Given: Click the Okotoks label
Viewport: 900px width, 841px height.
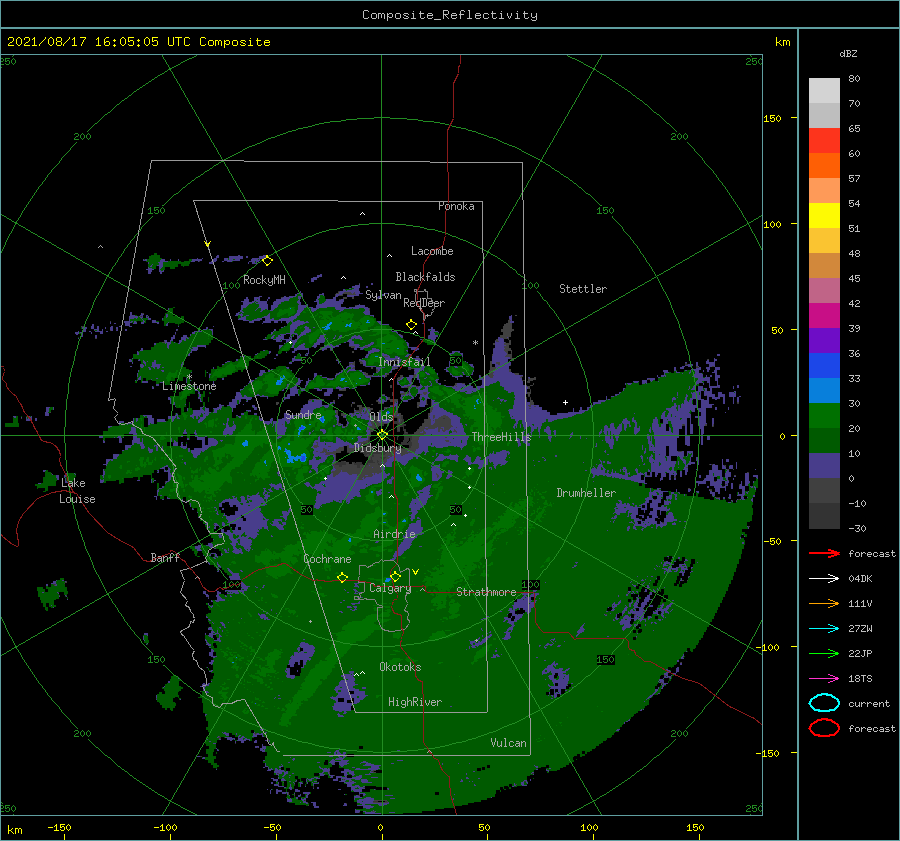Looking at the screenshot, I should click(400, 667).
